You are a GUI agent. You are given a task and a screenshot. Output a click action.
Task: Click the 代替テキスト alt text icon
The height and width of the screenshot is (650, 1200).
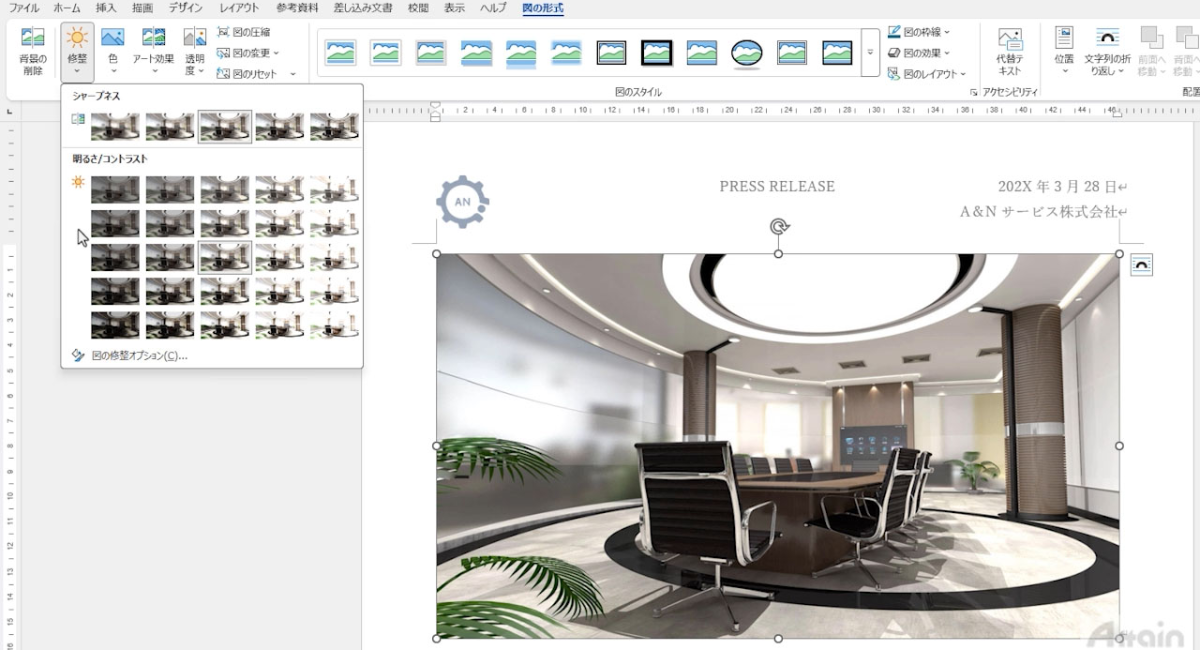[1010, 52]
